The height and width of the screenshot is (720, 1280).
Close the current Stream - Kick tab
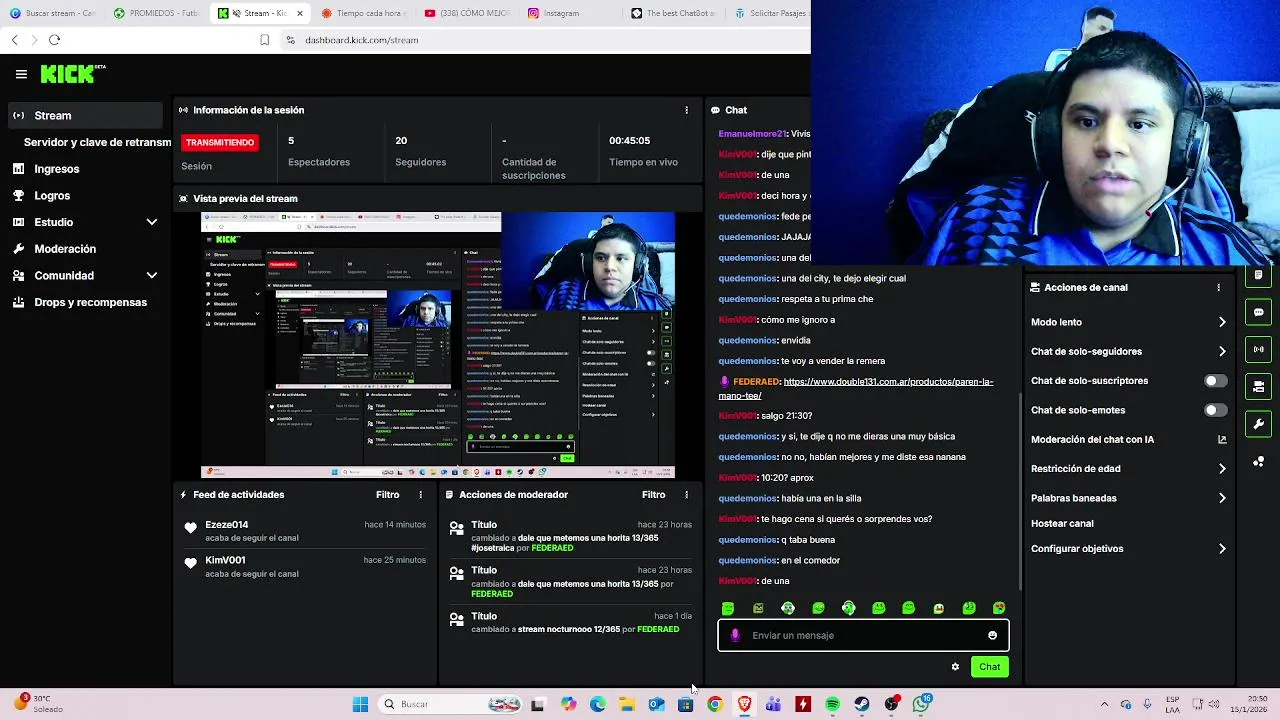click(x=300, y=13)
